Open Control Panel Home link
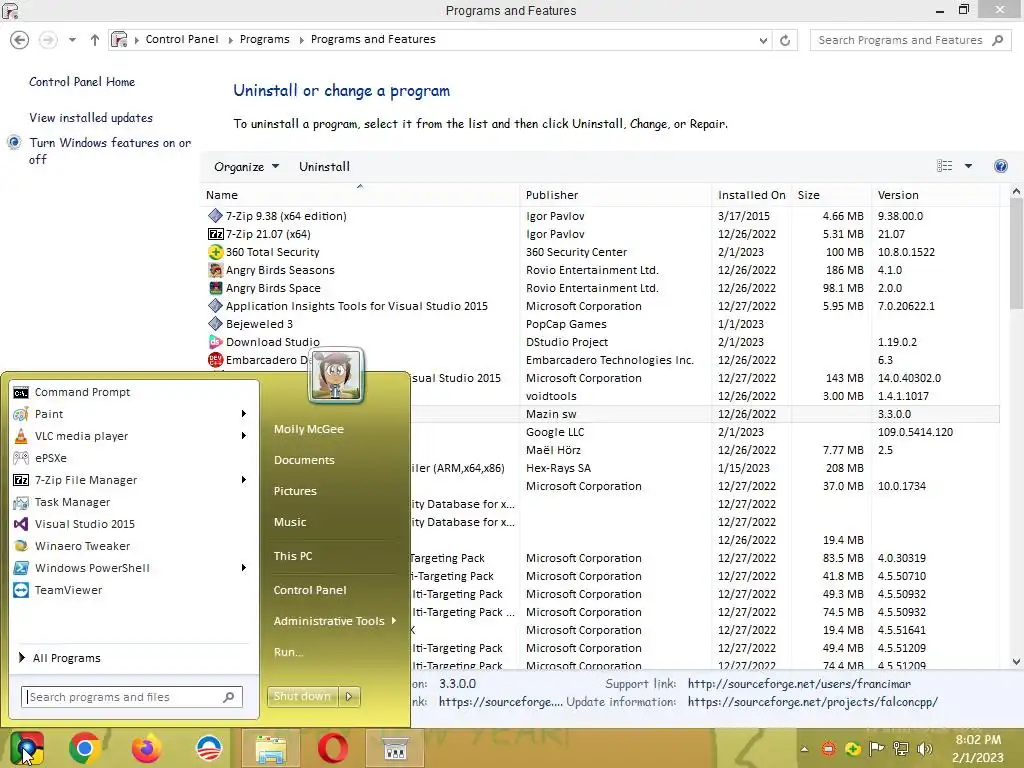This screenshot has width=1024, height=768. tap(82, 82)
